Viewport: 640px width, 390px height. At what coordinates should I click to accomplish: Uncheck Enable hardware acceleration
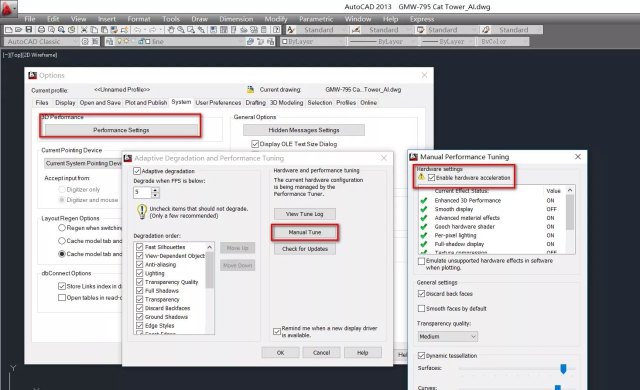(431, 178)
